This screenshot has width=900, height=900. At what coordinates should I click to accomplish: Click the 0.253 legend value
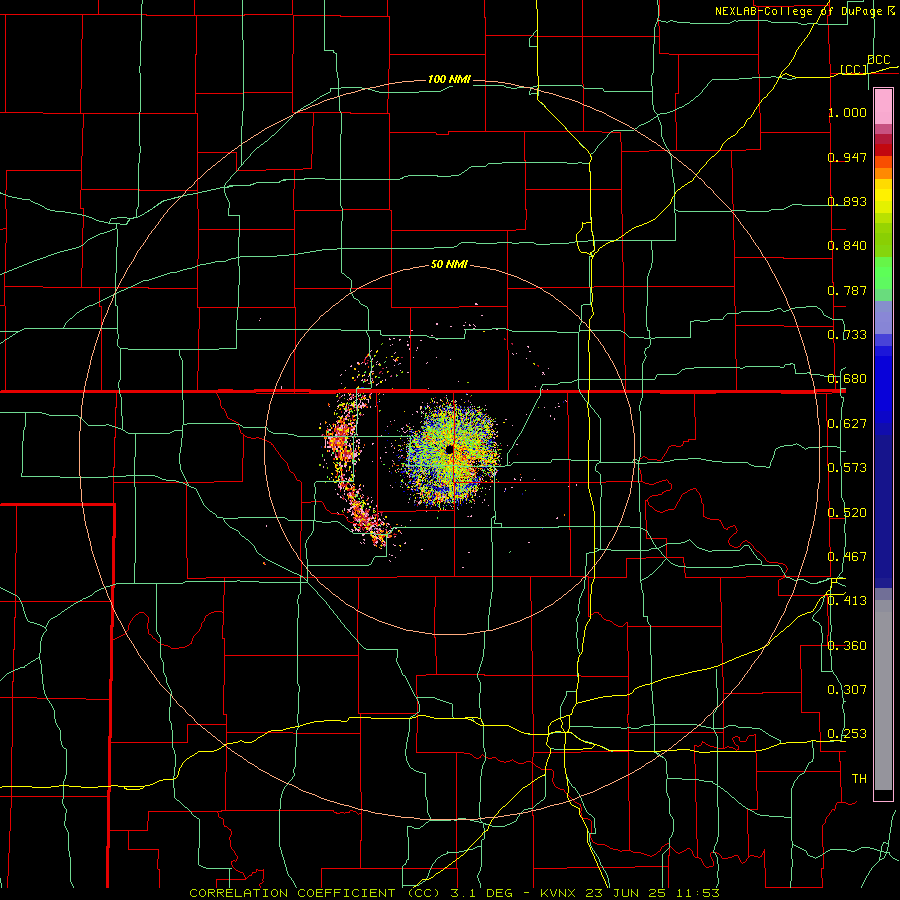(x=847, y=734)
